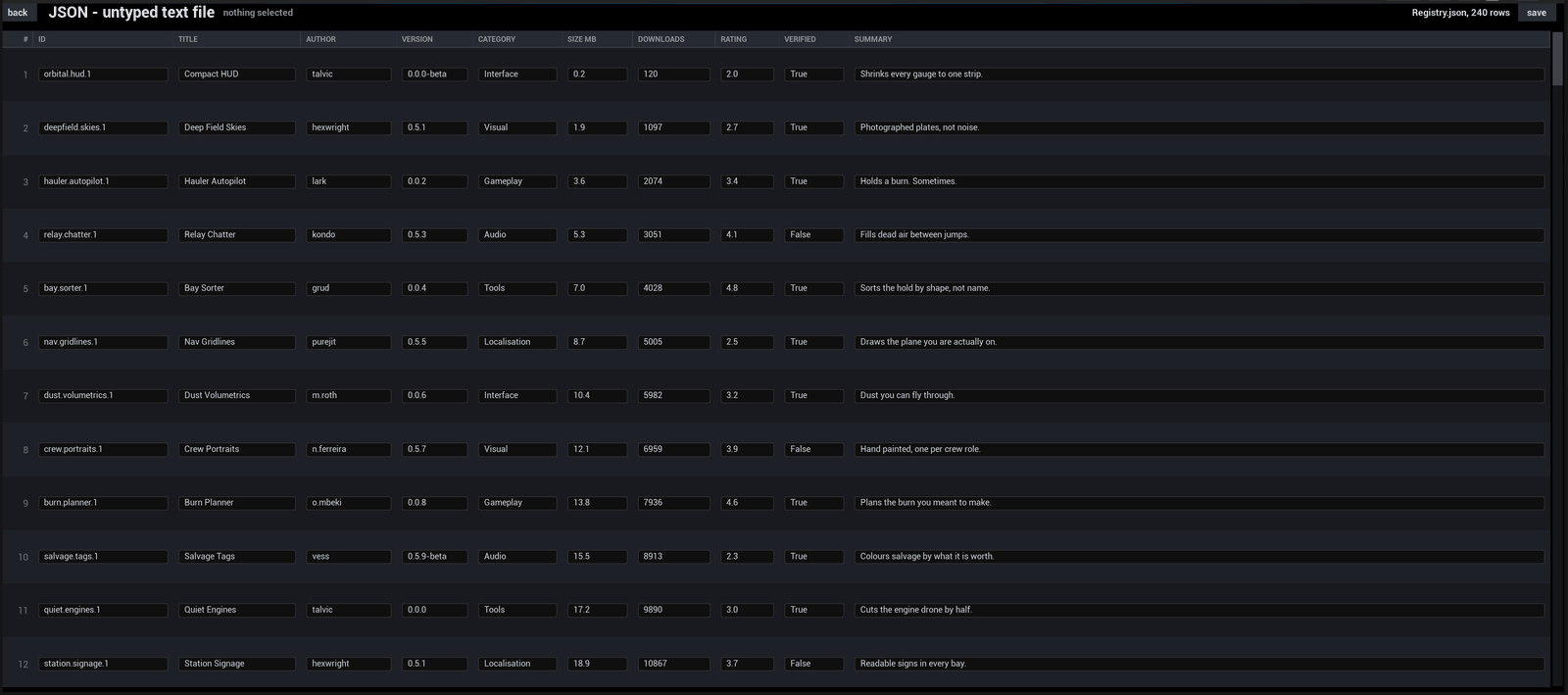The height and width of the screenshot is (695, 1568).
Task: Click version cell 0.0.8
Action: pyautogui.click(x=434, y=503)
